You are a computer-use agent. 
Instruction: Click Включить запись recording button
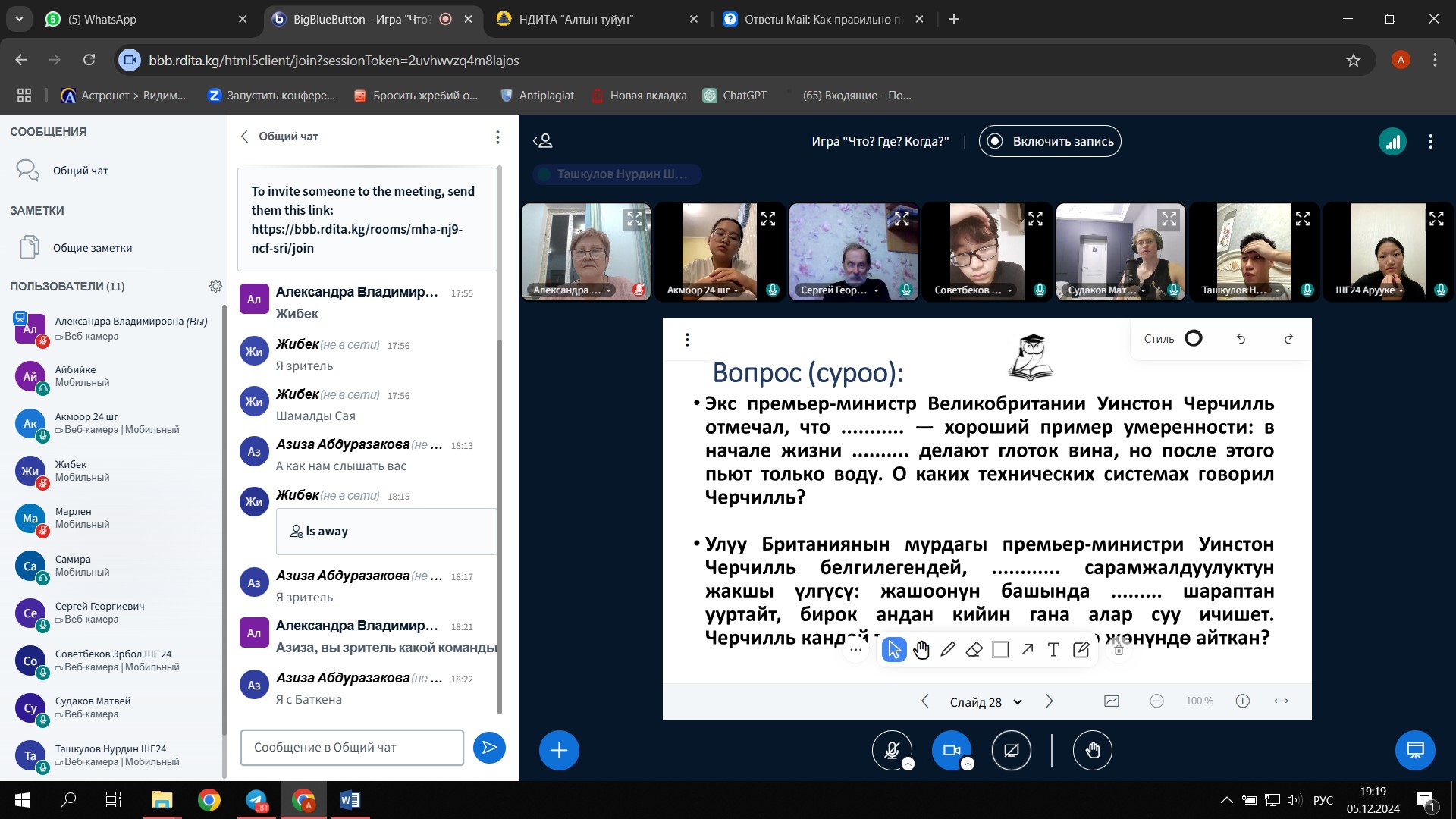click(x=1050, y=141)
